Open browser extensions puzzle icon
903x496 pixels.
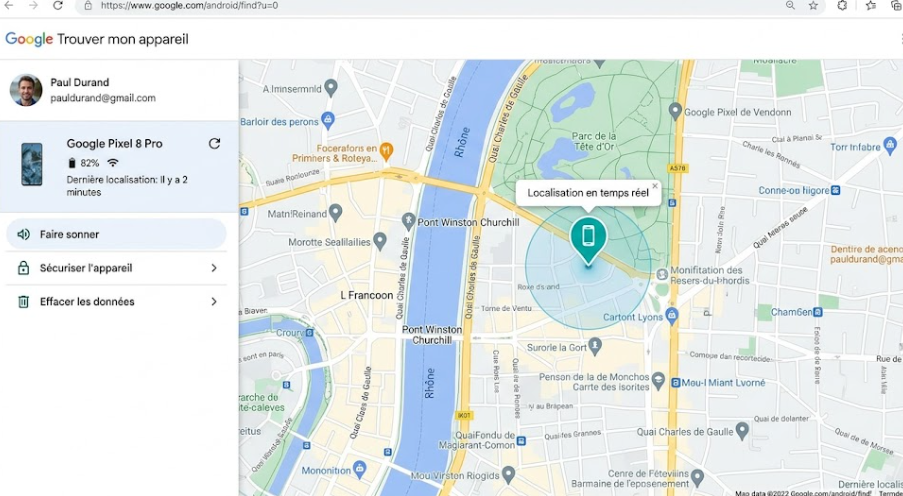(842, 5)
